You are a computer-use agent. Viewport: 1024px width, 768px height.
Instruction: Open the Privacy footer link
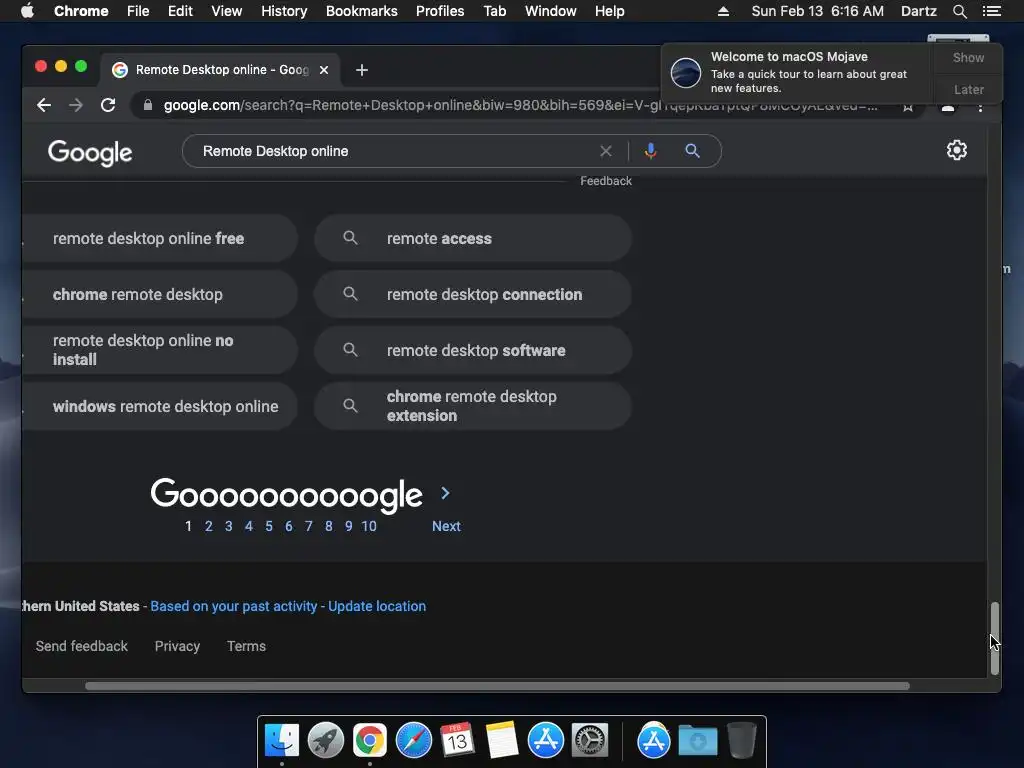click(x=177, y=646)
